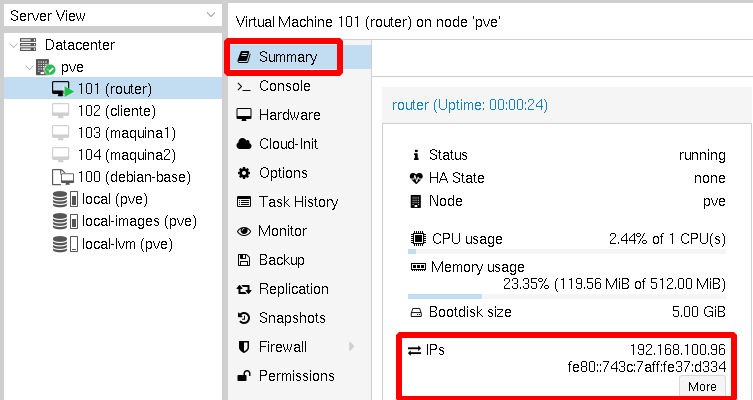Click the More button for IPs

[x=702, y=386]
